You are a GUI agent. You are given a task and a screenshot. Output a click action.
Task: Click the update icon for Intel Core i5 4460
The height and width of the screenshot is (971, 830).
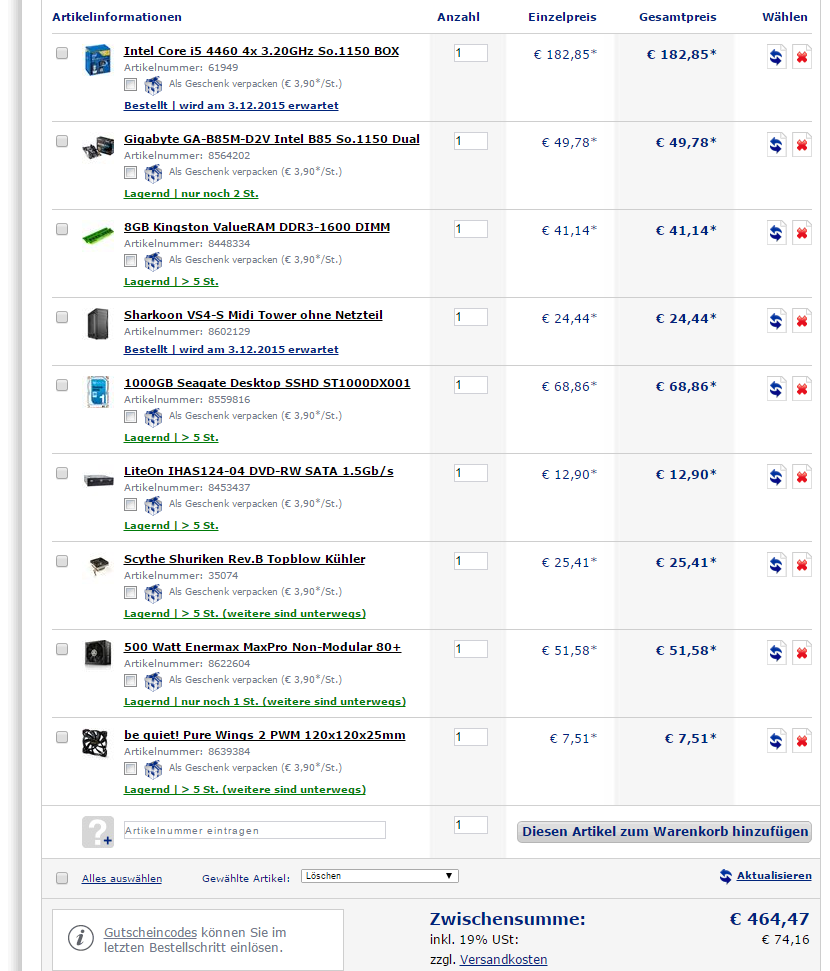point(776,57)
